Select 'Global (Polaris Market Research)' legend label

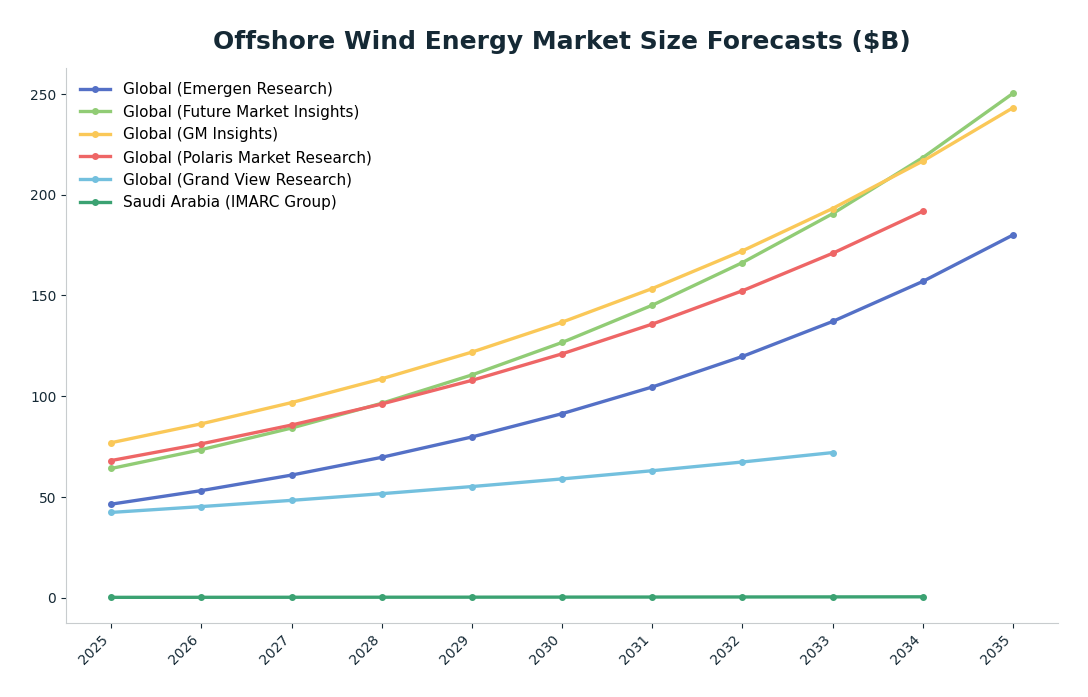[247, 158]
